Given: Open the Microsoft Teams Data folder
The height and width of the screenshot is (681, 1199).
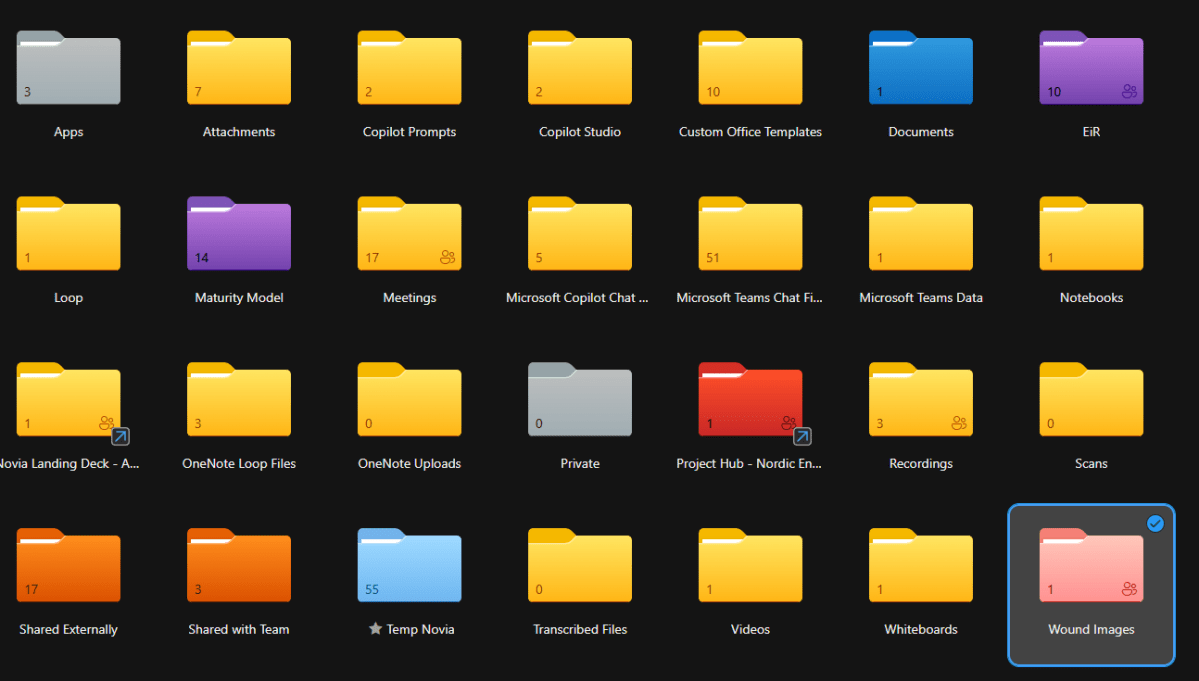Looking at the screenshot, I should coord(920,234).
